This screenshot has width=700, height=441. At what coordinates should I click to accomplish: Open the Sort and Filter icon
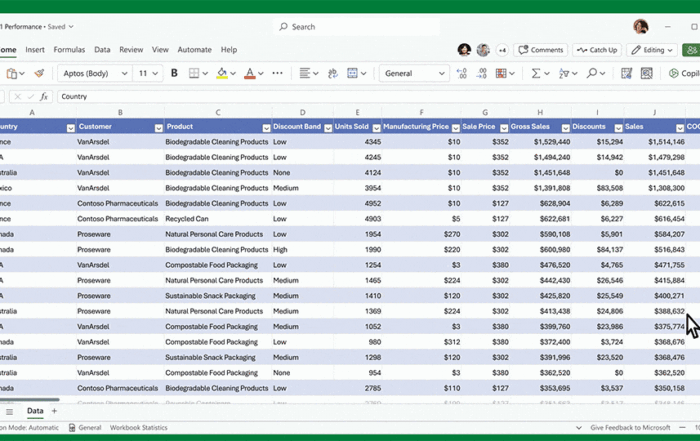[x=564, y=73]
